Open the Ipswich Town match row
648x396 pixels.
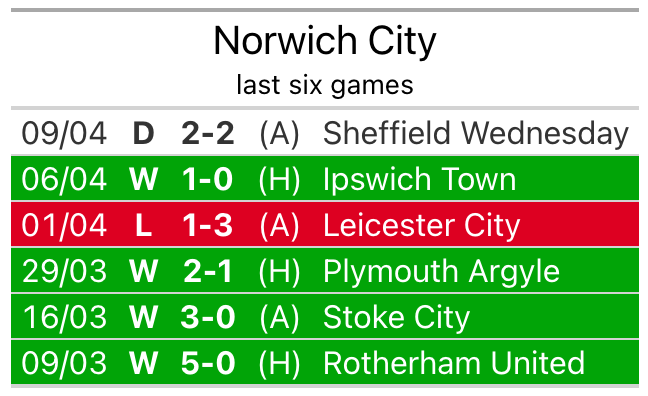325,179
